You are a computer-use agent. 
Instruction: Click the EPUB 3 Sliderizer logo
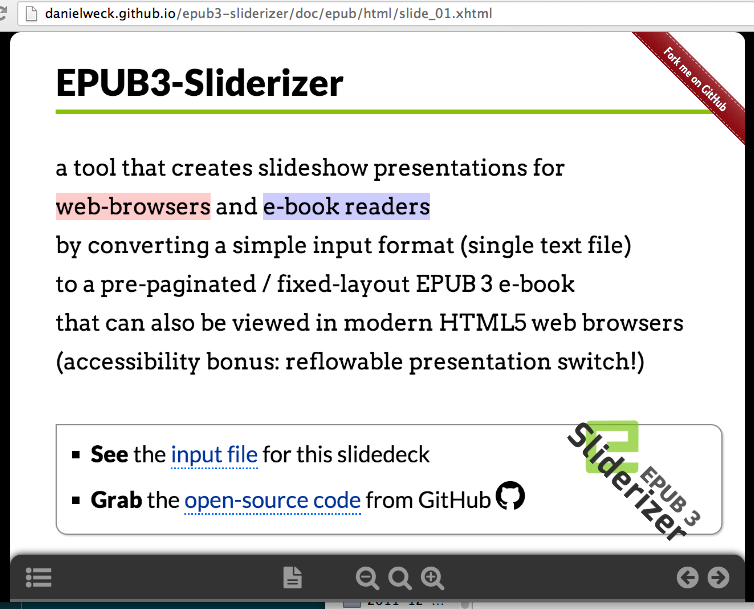634,480
